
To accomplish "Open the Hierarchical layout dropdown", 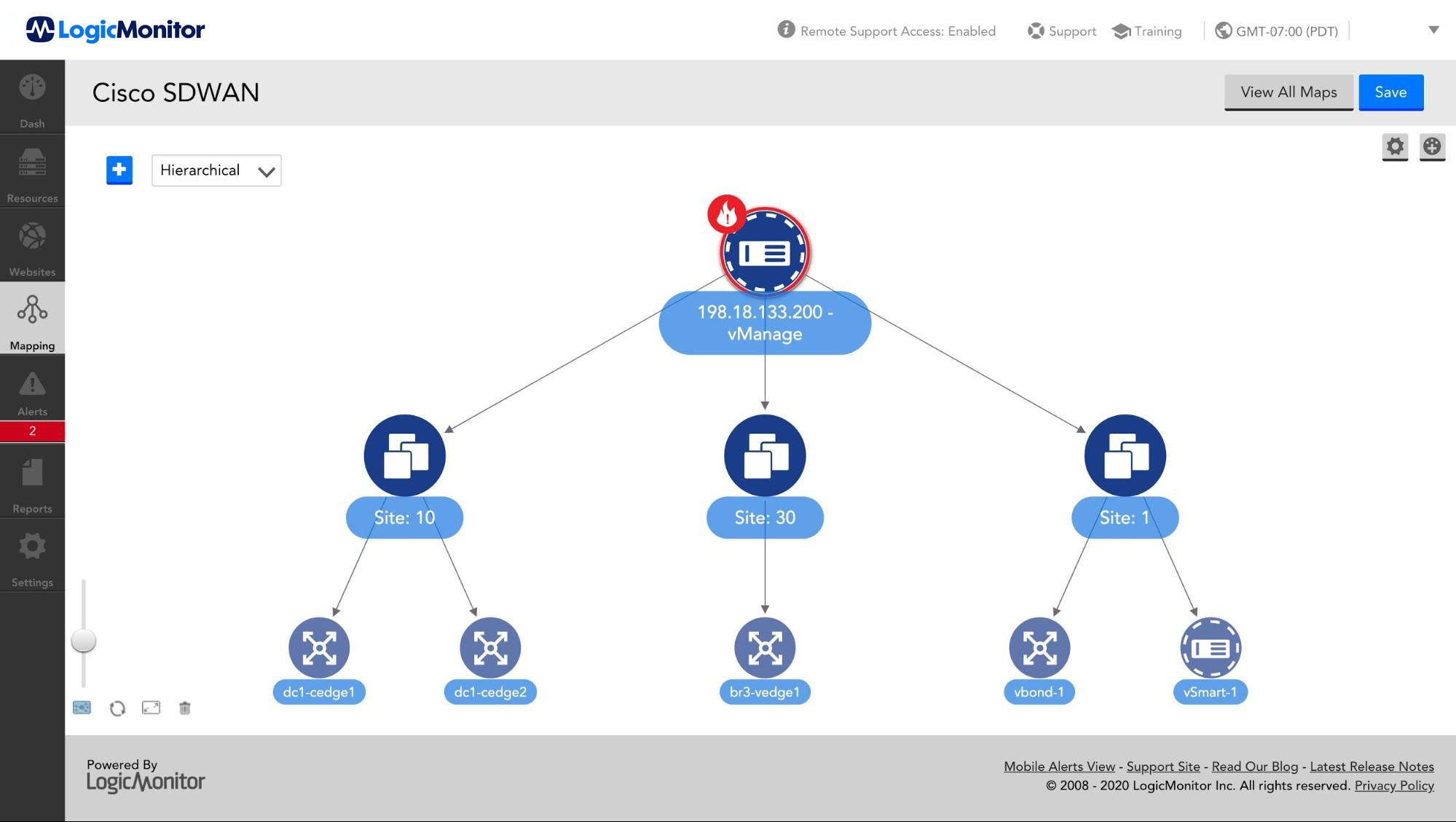I will pyautogui.click(x=216, y=171).
